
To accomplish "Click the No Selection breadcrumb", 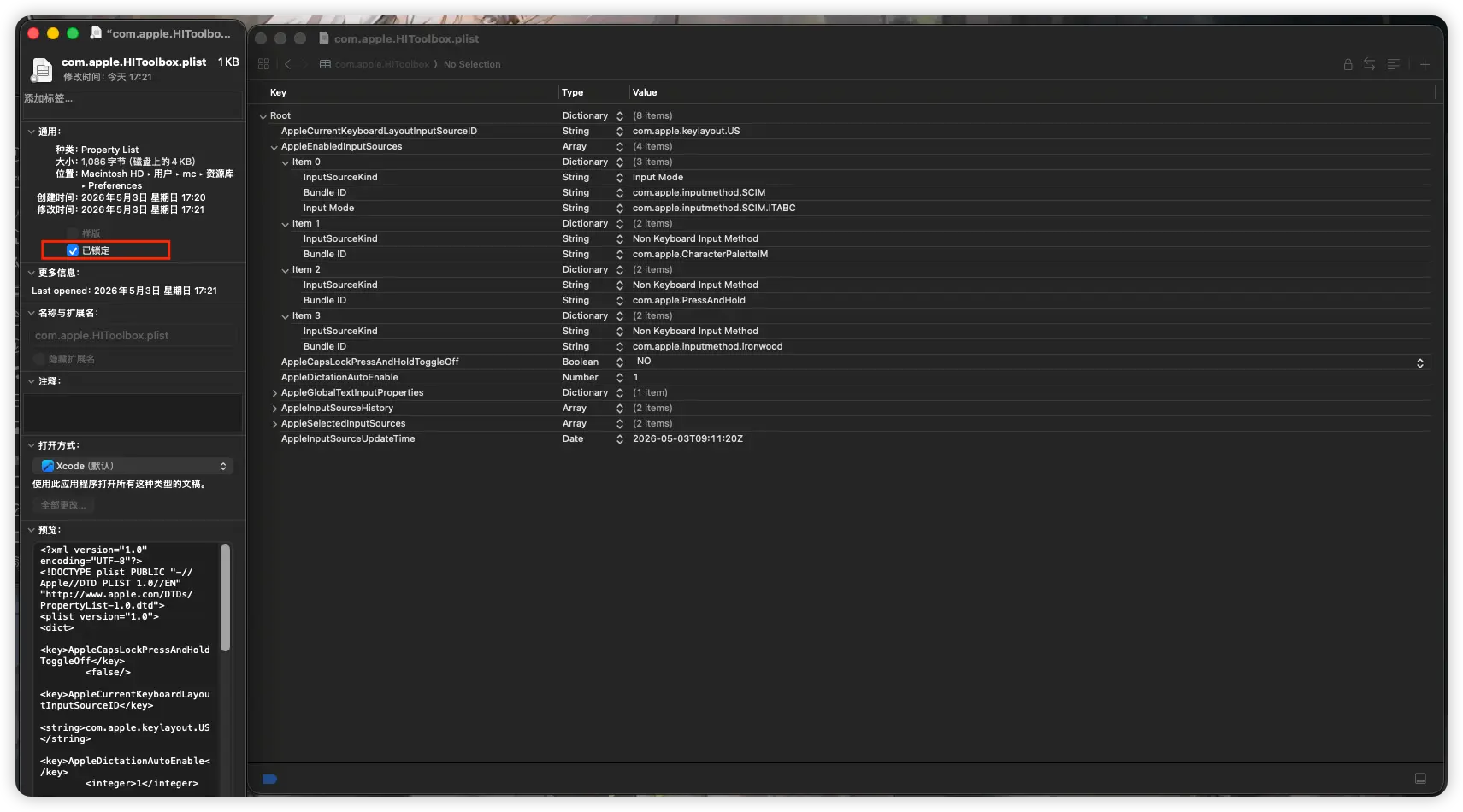I will pos(472,64).
